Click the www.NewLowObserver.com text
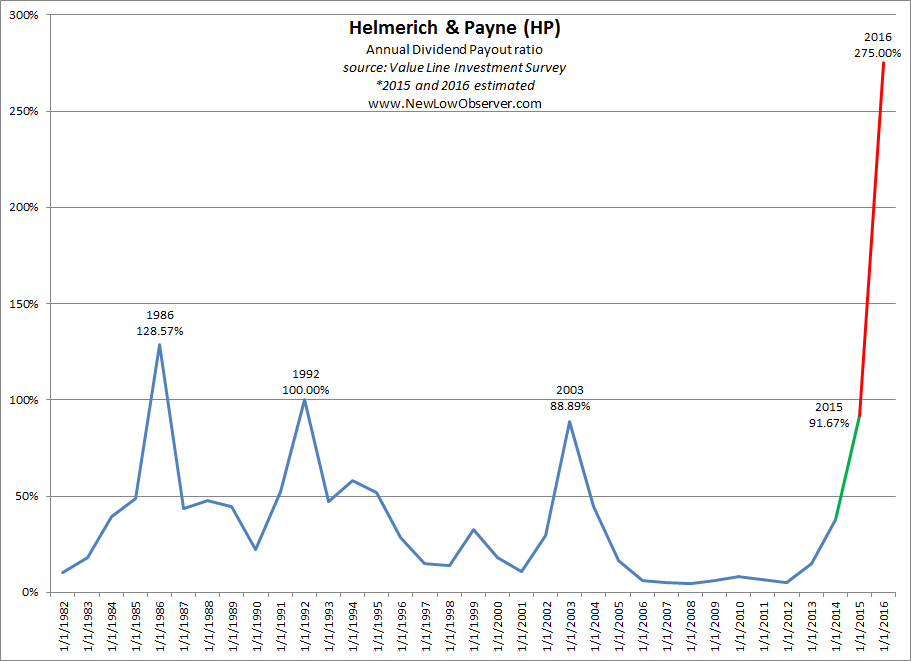The width and height of the screenshot is (911, 661). (455, 103)
